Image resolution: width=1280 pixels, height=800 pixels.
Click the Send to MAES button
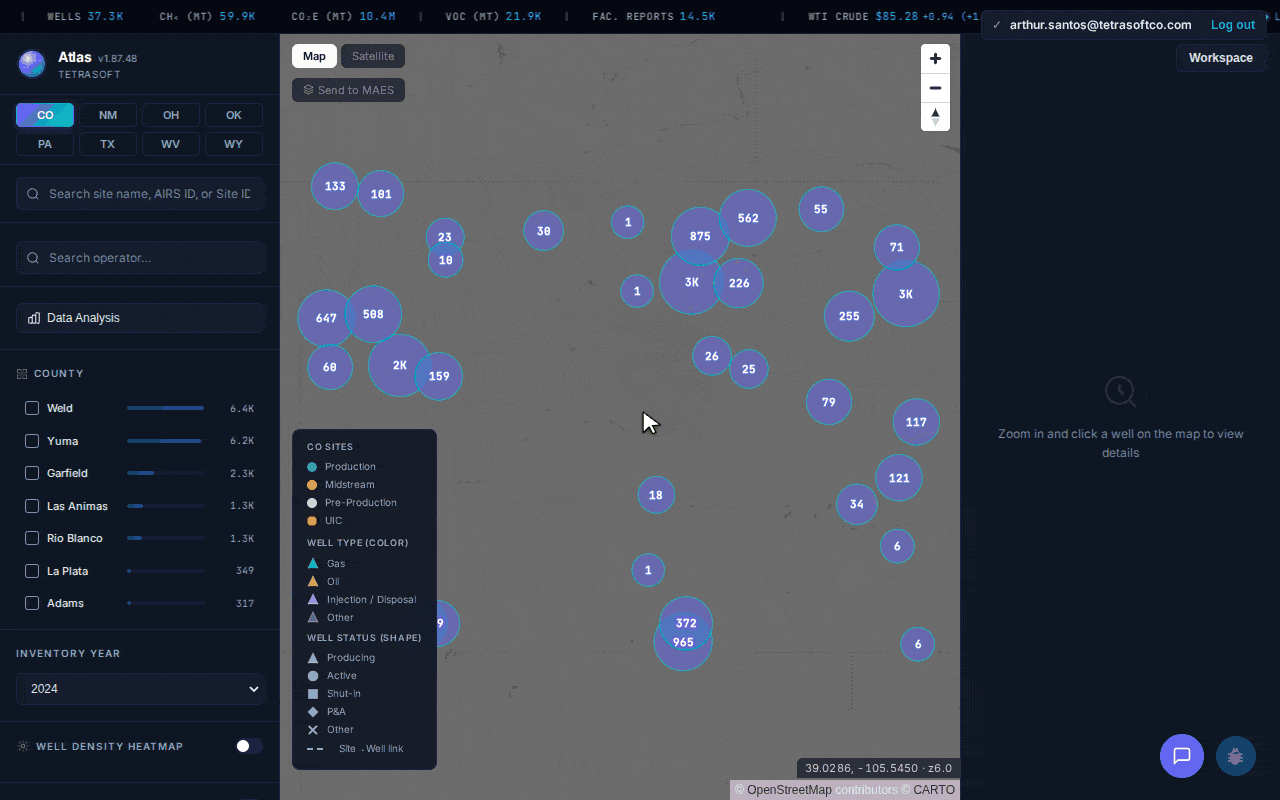click(348, 90)
